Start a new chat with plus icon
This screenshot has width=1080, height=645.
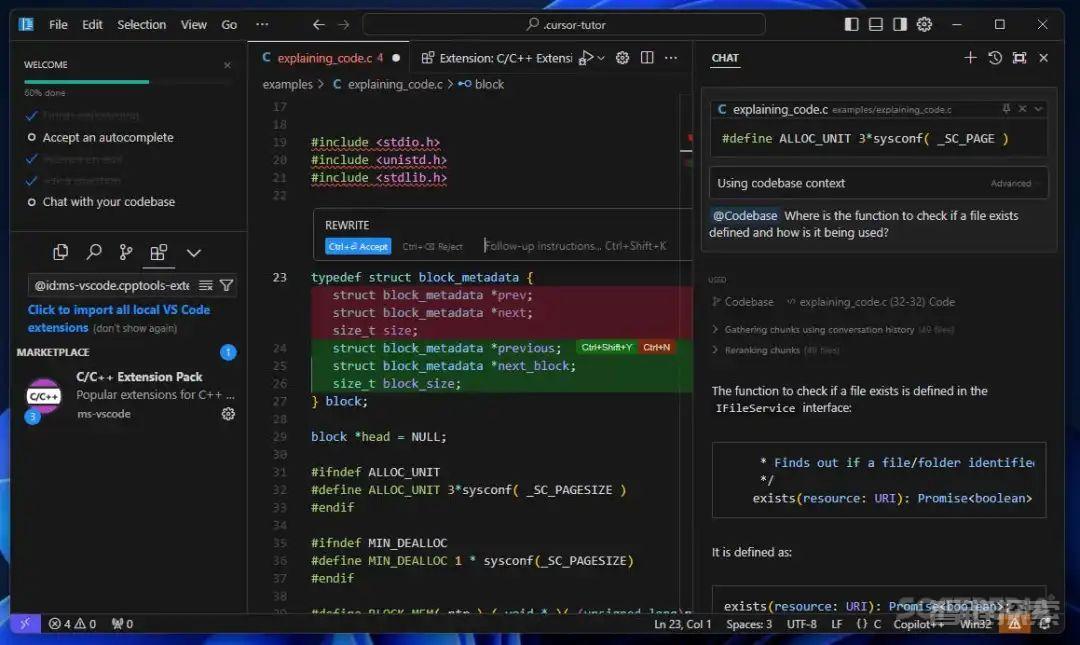click(970, 58)
